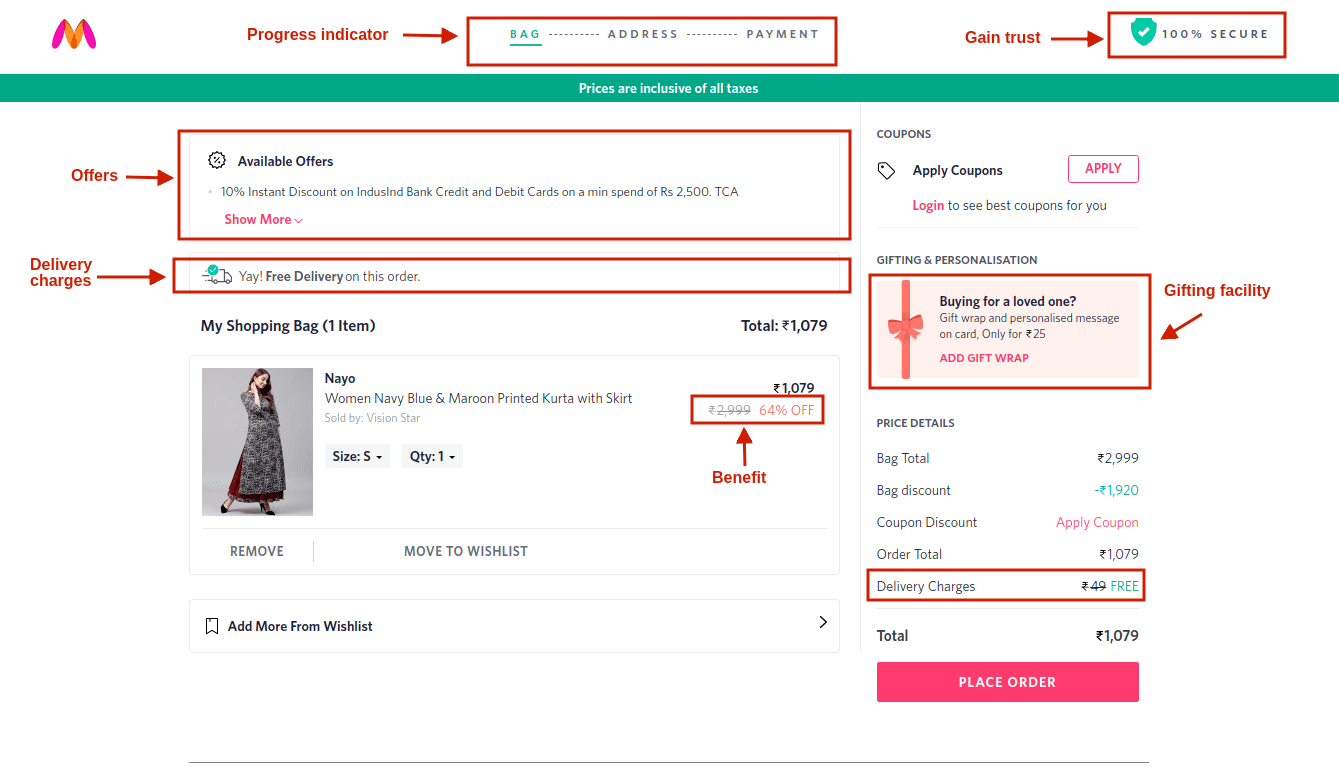Select the ADDRESS checkout step

[x=643, y=33]
